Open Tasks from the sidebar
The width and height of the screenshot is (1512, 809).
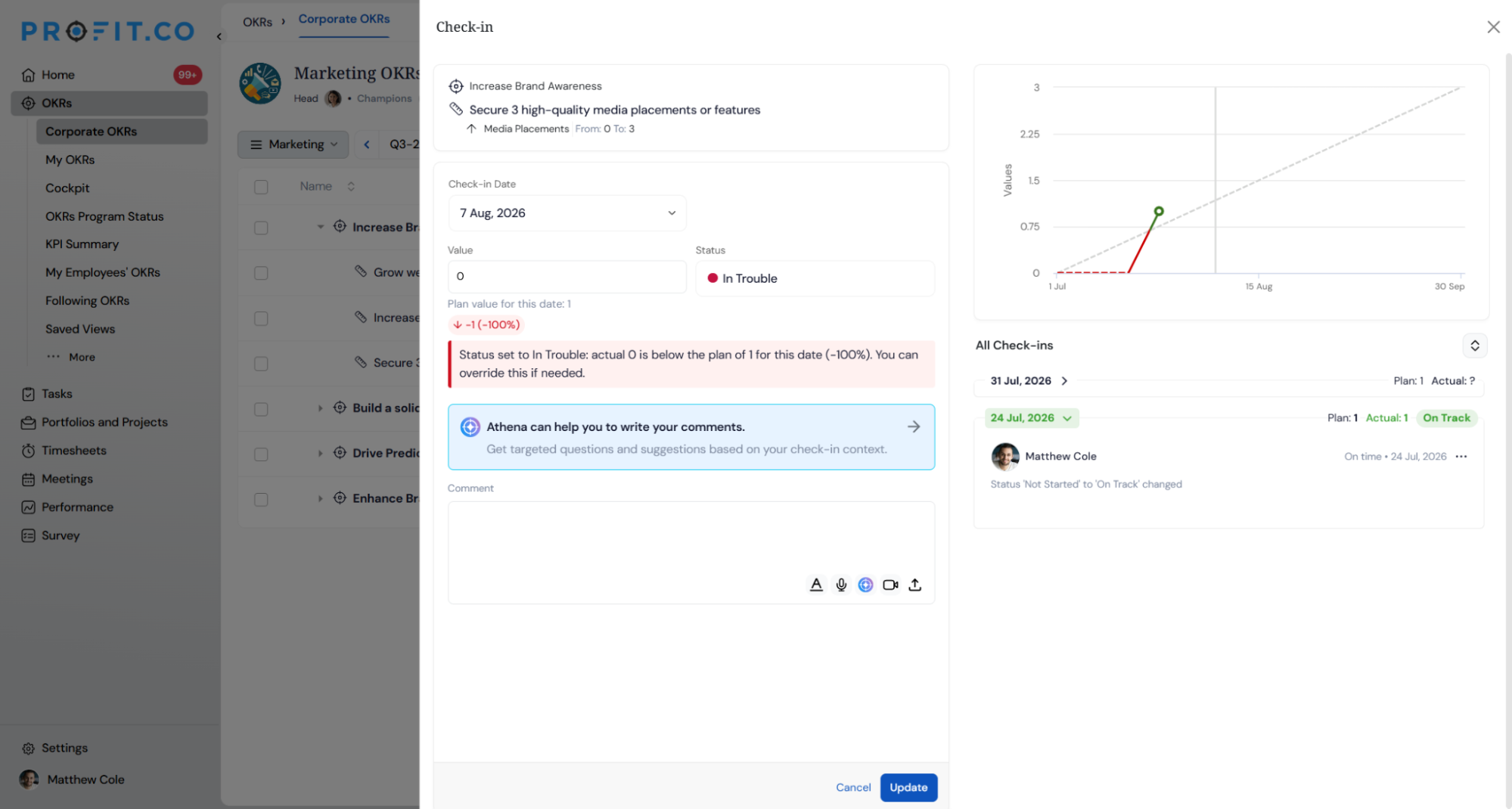pos(57,394)
